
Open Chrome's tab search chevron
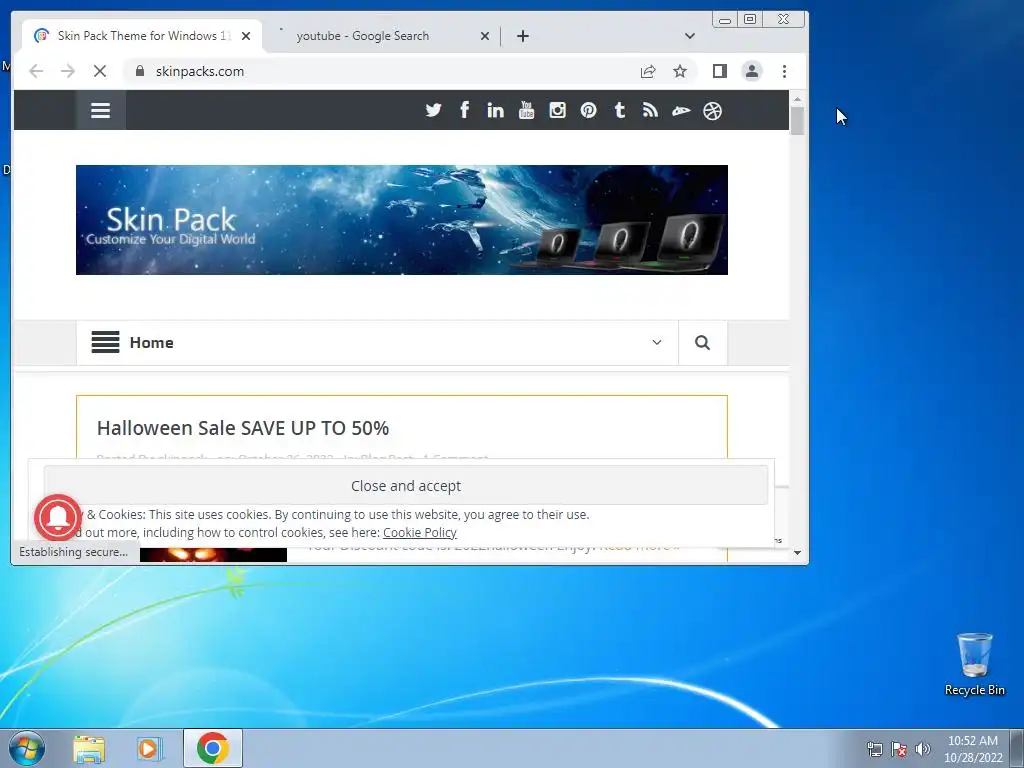pos(690,36)
